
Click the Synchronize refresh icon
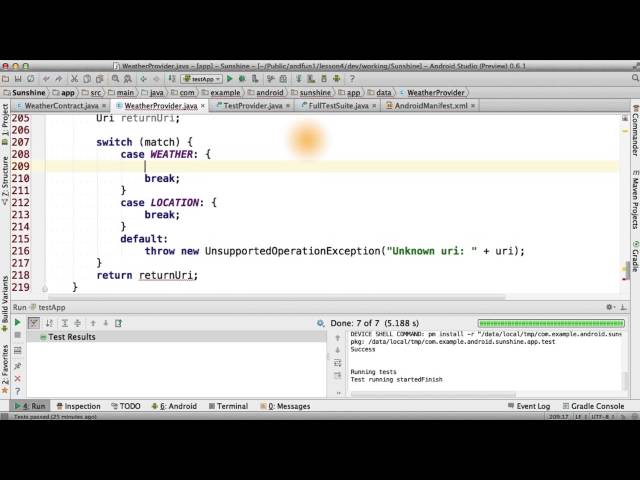tap(31, 79)
